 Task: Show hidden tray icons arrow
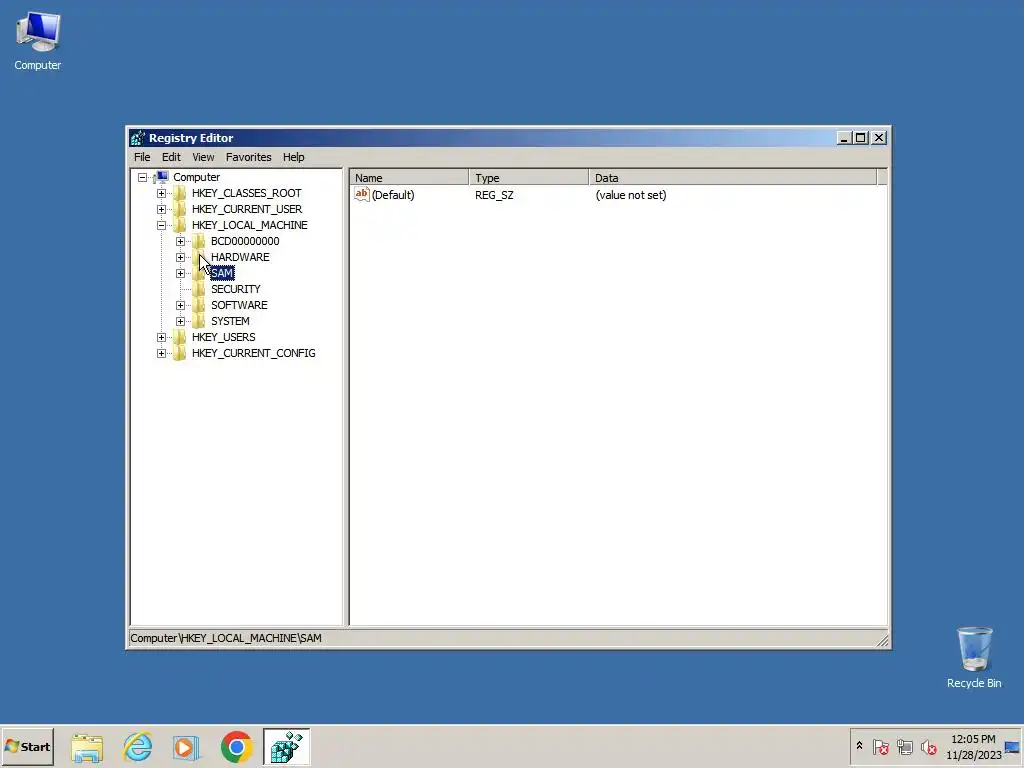[x=859, y=746]
